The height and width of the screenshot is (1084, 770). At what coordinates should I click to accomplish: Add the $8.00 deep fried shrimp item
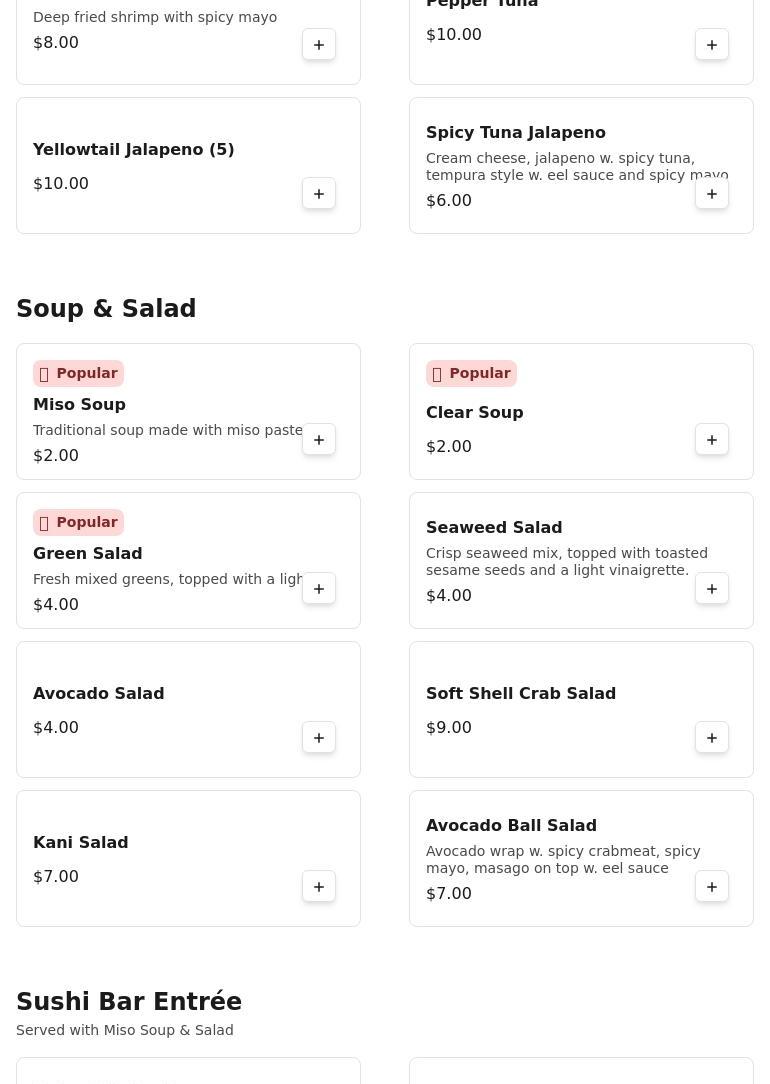coord(319,45)
